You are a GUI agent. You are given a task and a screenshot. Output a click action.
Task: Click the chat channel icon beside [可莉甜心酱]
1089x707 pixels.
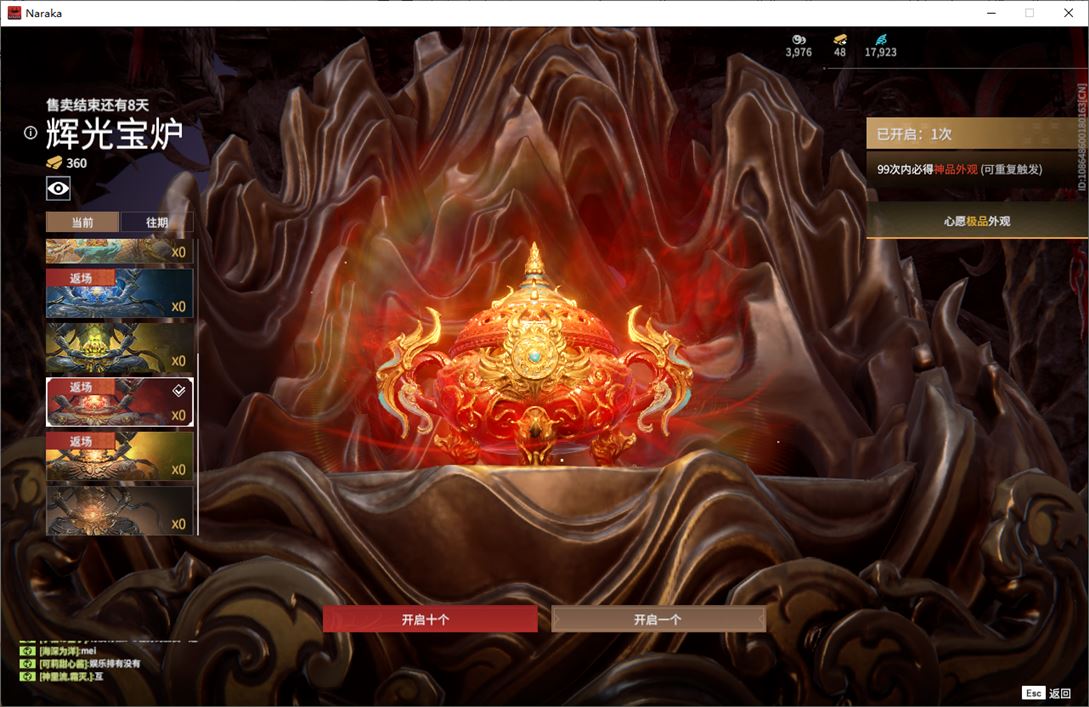click(27, 663)
